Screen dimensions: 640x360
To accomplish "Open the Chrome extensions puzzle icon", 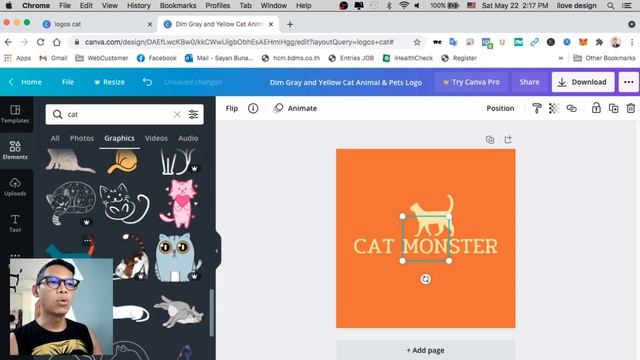I will pyautogui.click(x=599, y=42).
